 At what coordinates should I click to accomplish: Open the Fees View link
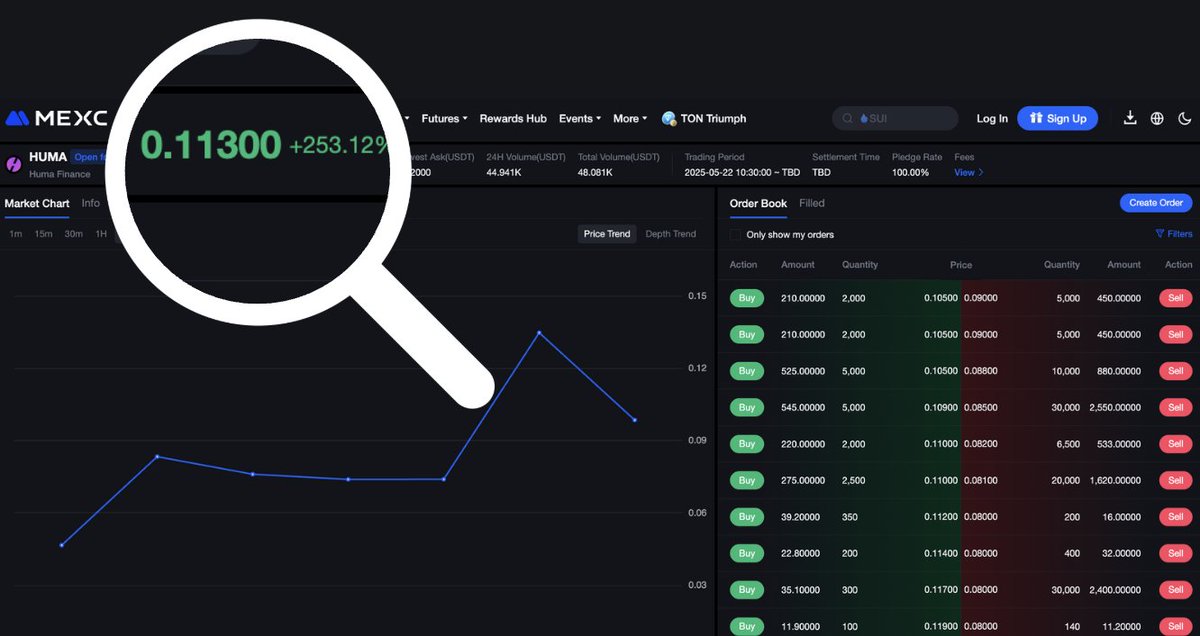(968, 172)
